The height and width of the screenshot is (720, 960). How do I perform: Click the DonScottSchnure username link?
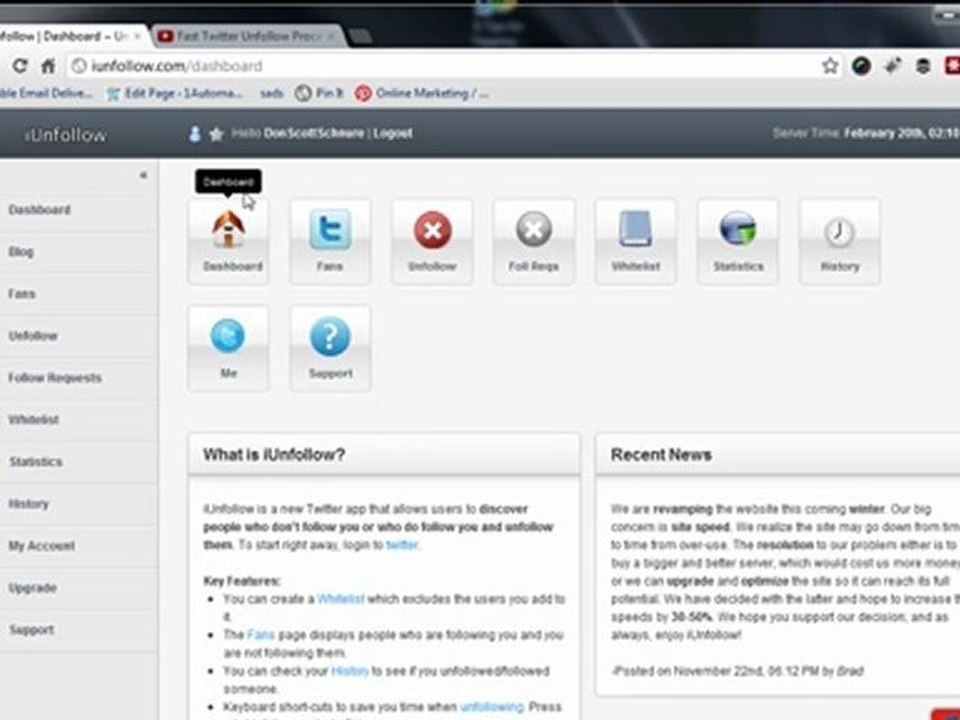314,133
